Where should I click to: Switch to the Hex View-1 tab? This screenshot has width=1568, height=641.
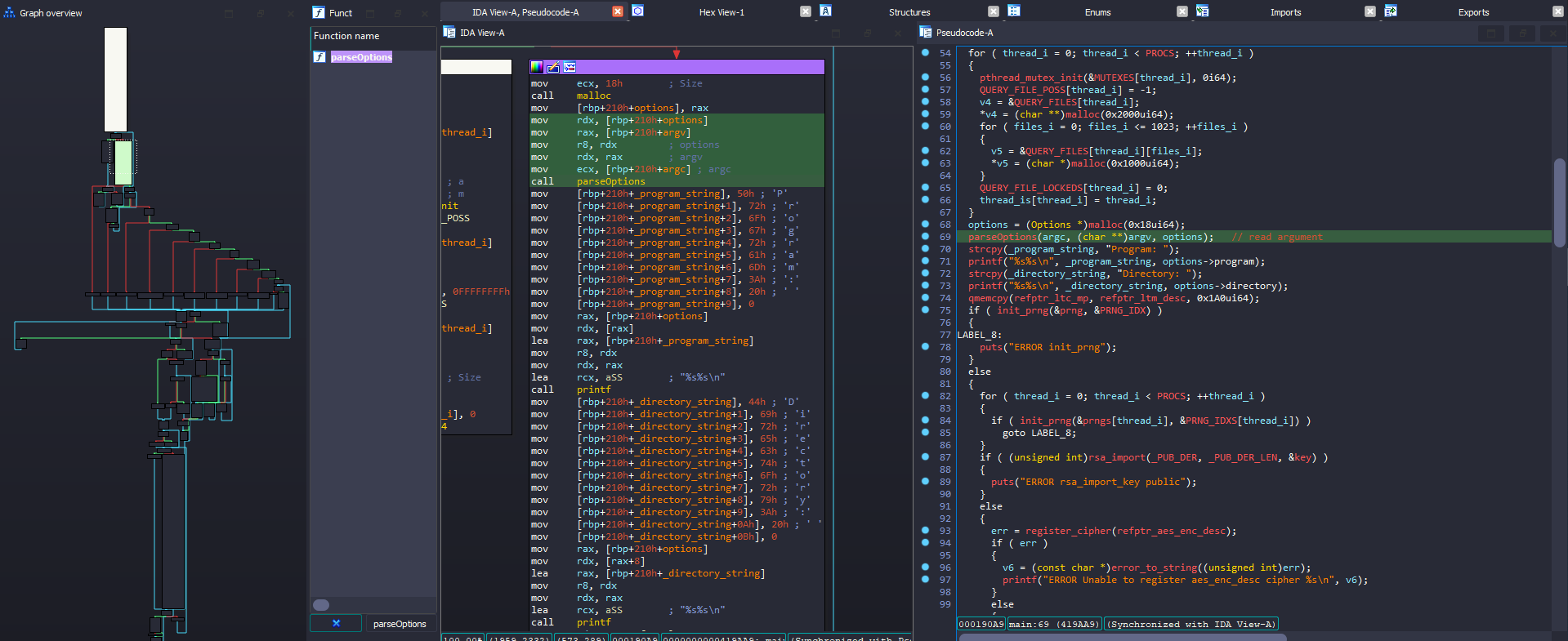pos(721,12)
